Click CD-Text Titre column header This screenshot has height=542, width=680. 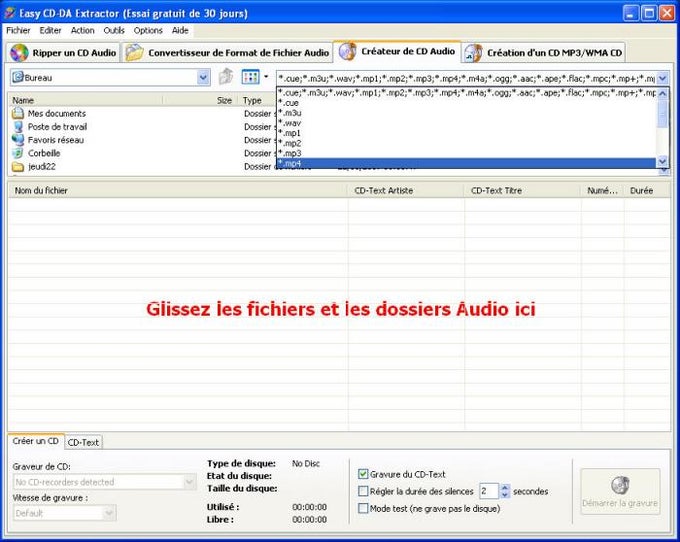tap(522, 190)
